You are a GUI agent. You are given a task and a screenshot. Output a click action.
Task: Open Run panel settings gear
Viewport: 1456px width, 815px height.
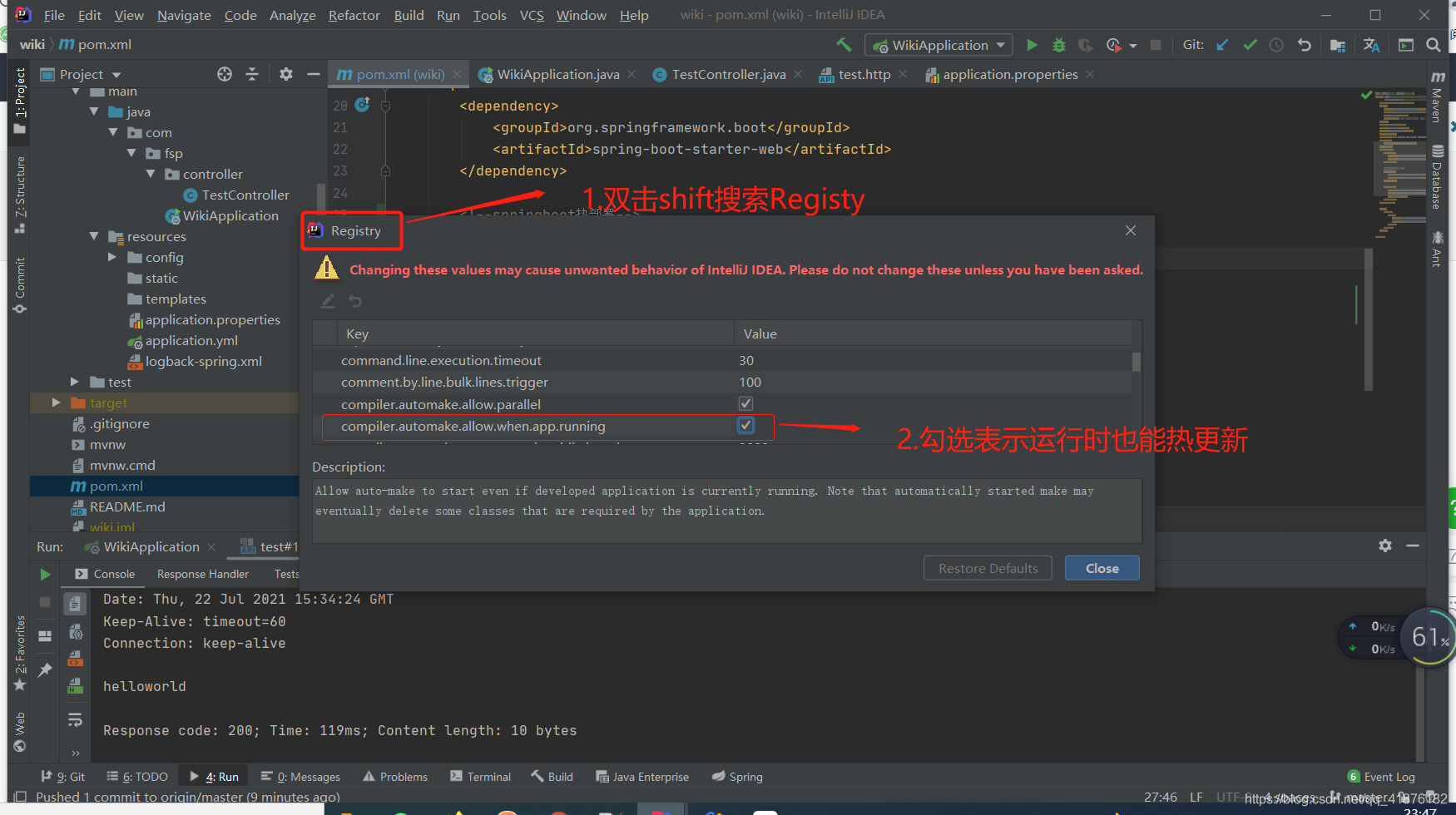[x=1385, y=546]
